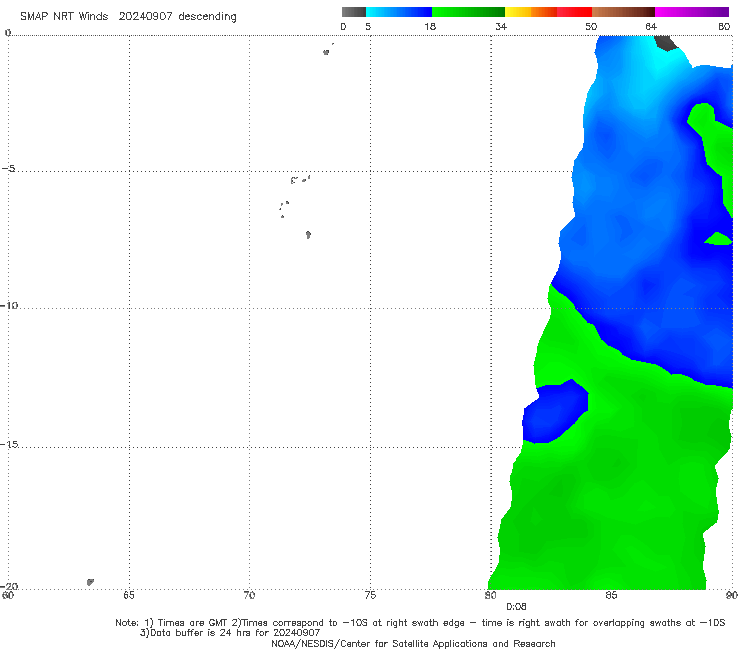
Task: Click the title text 'SMAP NRT Winds'
Action: [64, 17]
